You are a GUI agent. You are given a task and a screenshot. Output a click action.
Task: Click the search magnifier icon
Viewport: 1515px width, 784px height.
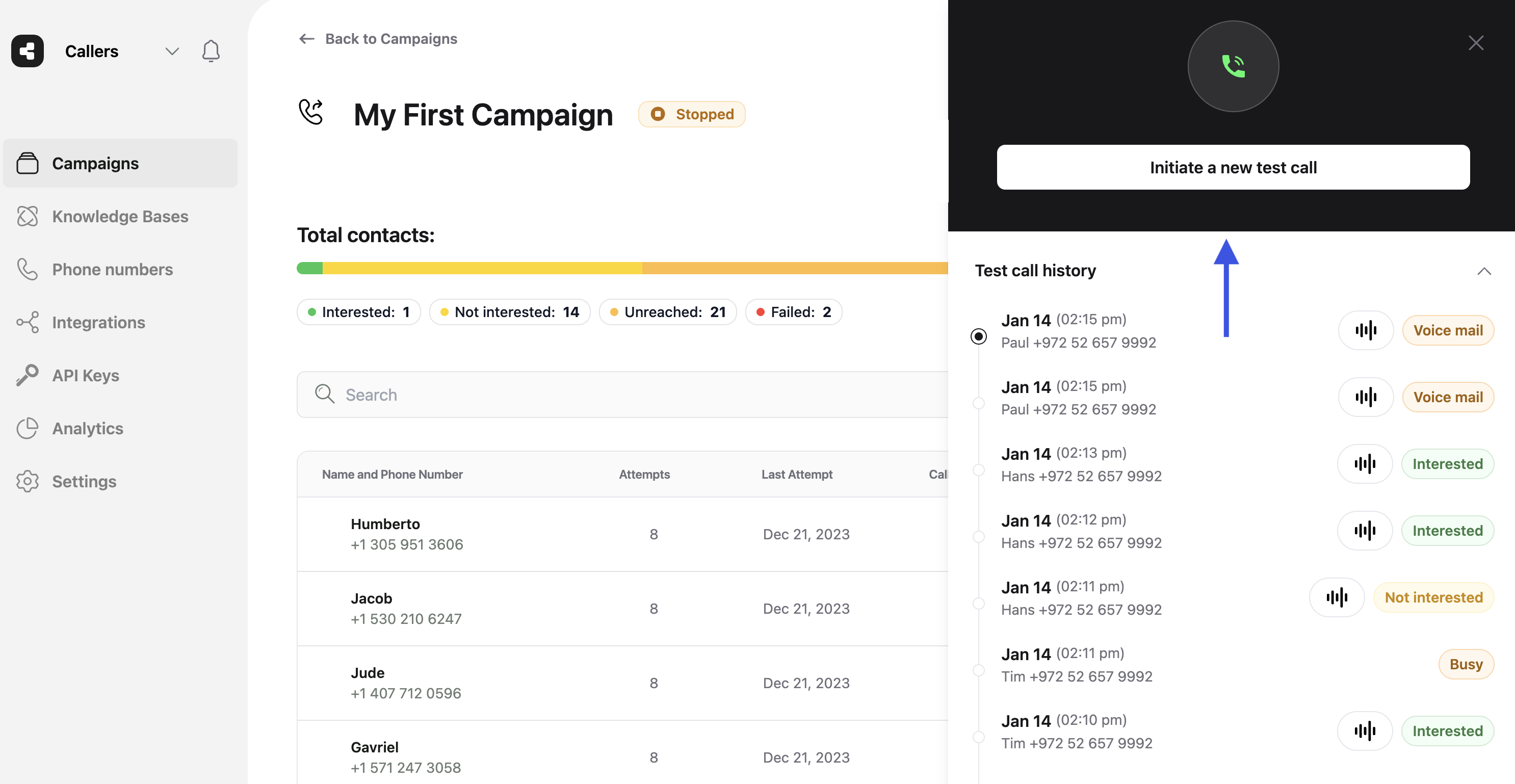pyautogui.click(x=324, y=394)
